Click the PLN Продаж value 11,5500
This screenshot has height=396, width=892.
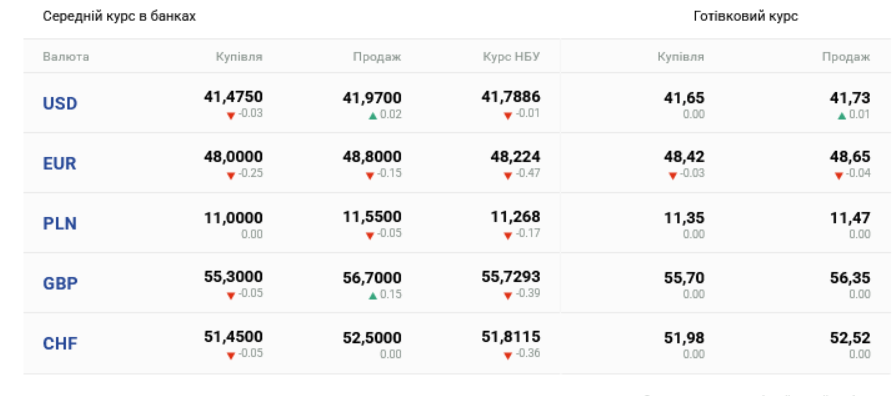coord(372,217)
